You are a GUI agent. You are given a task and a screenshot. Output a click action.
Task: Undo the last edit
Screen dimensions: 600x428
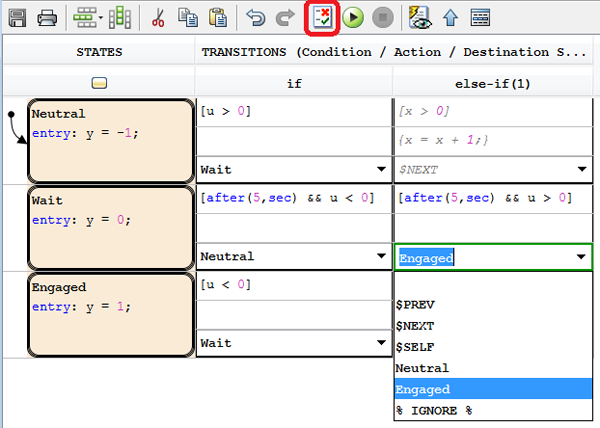256,17
